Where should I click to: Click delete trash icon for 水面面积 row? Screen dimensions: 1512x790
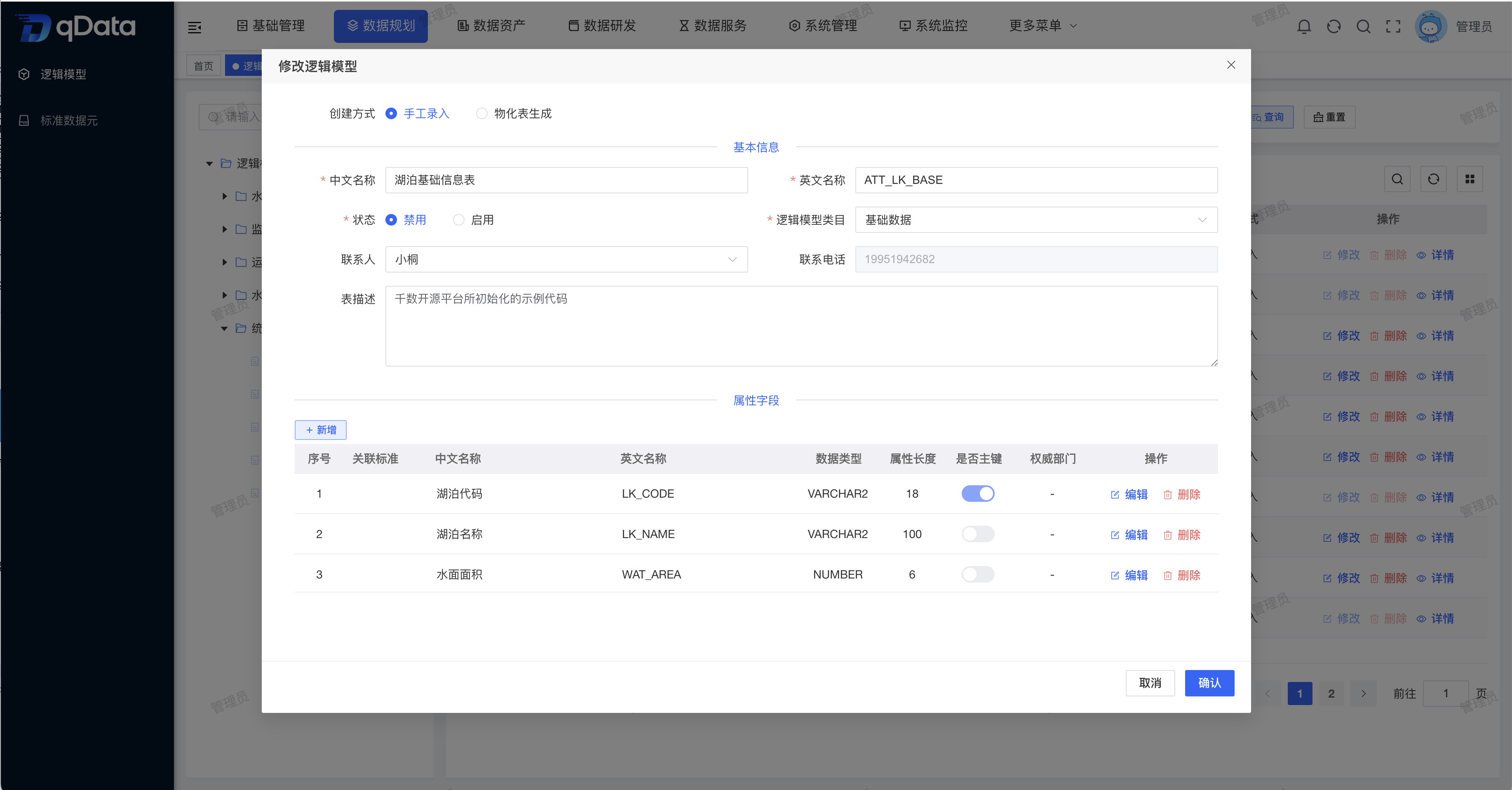[x=1167, y=575]
